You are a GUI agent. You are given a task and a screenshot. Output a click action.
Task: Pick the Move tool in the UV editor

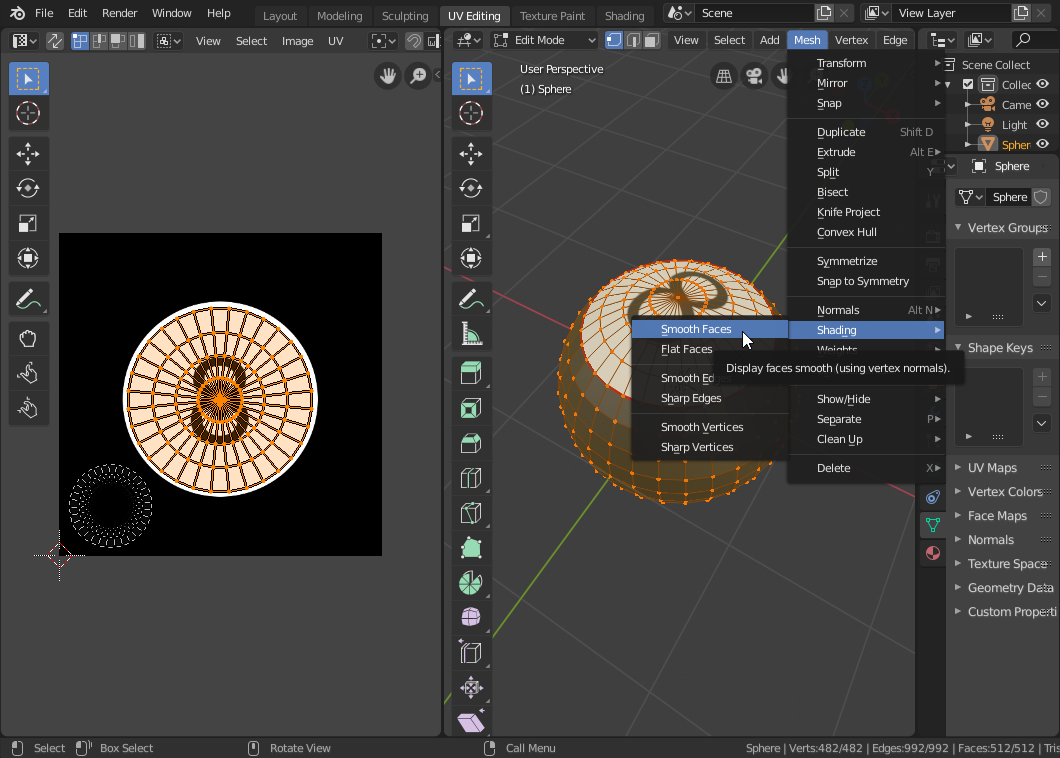(28, 153)
